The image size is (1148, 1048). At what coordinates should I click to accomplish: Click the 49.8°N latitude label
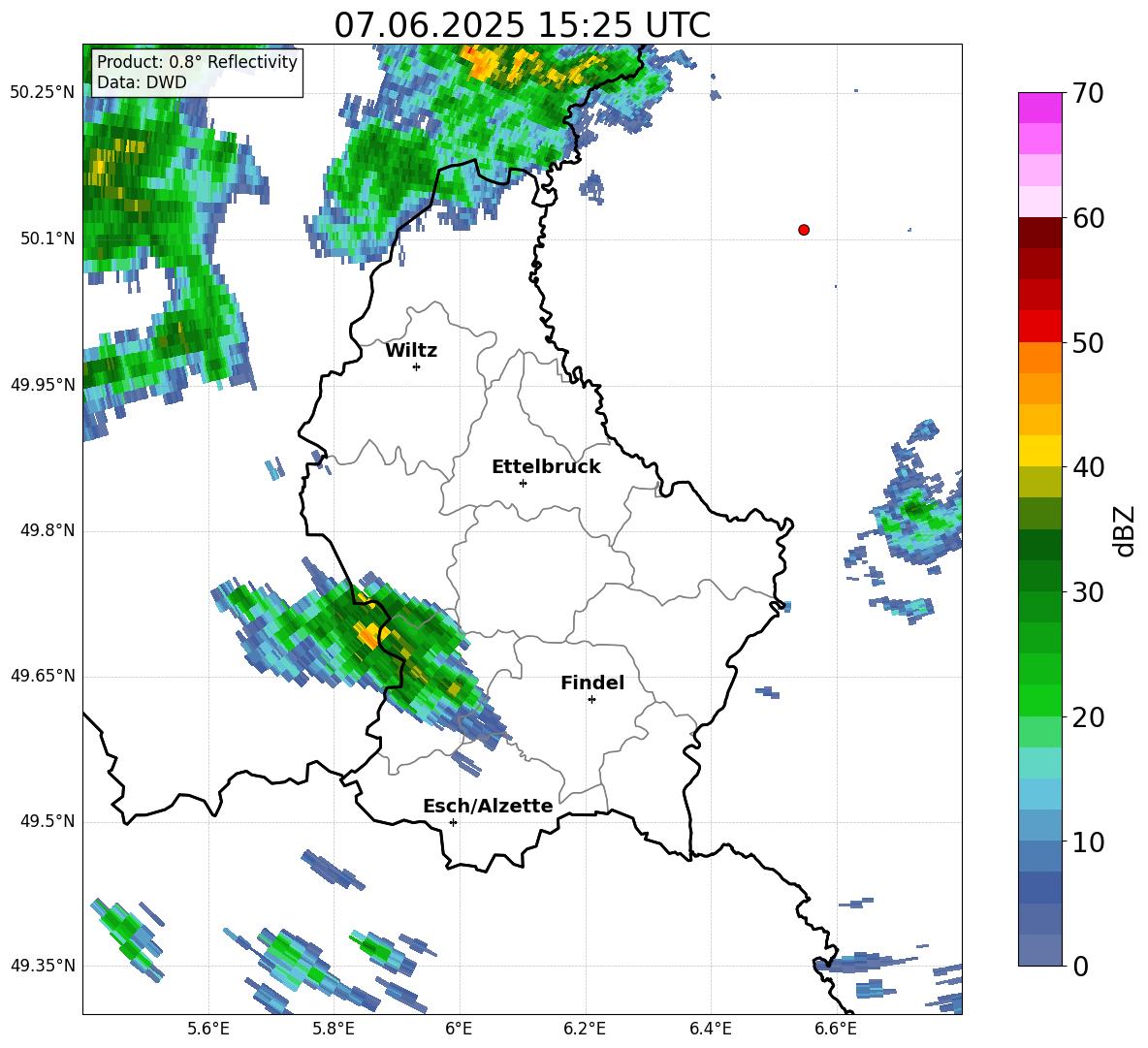48,530
